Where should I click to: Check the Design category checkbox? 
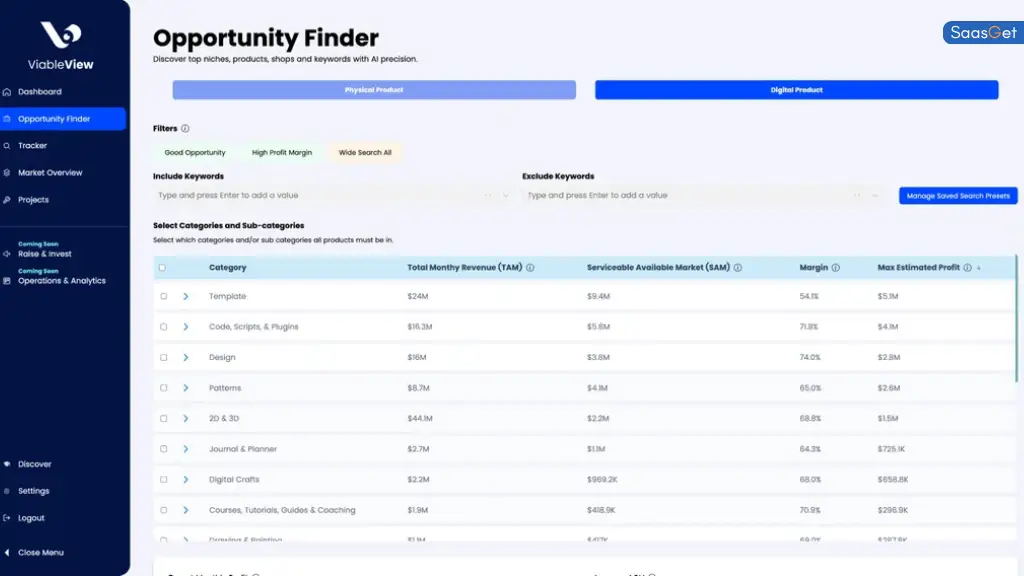point(164,358)
